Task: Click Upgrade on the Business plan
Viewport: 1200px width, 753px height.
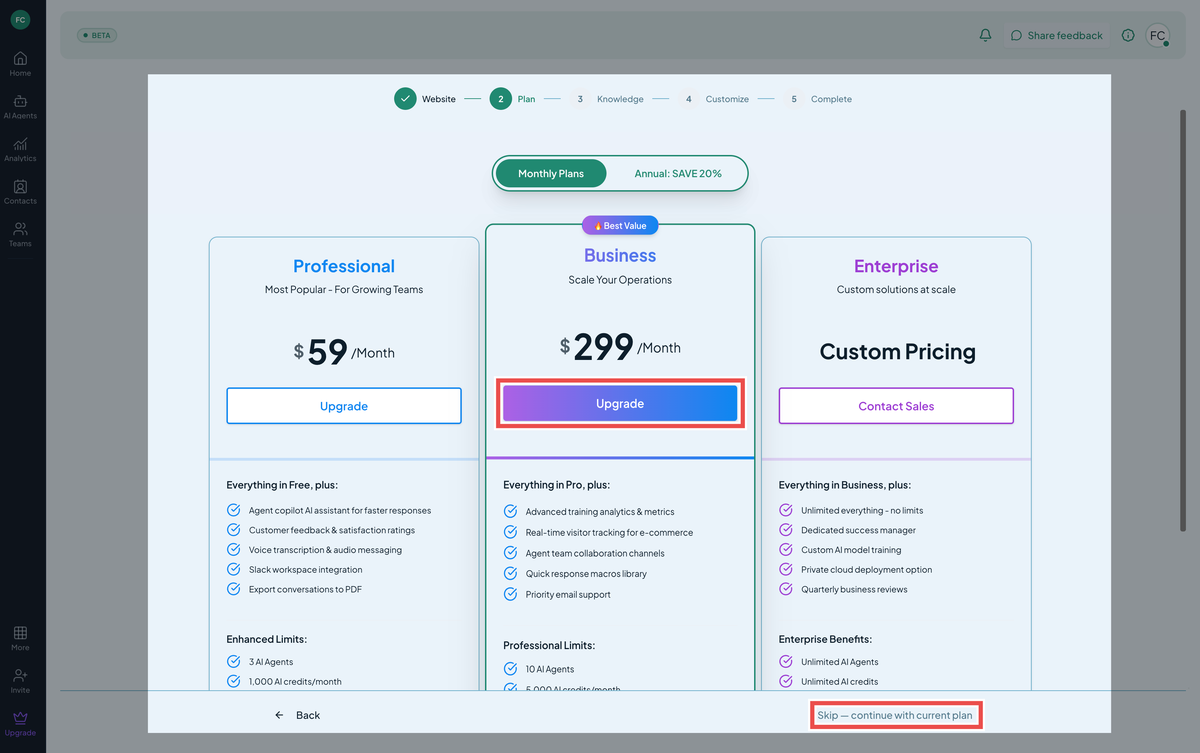Action: coord(620,404)
